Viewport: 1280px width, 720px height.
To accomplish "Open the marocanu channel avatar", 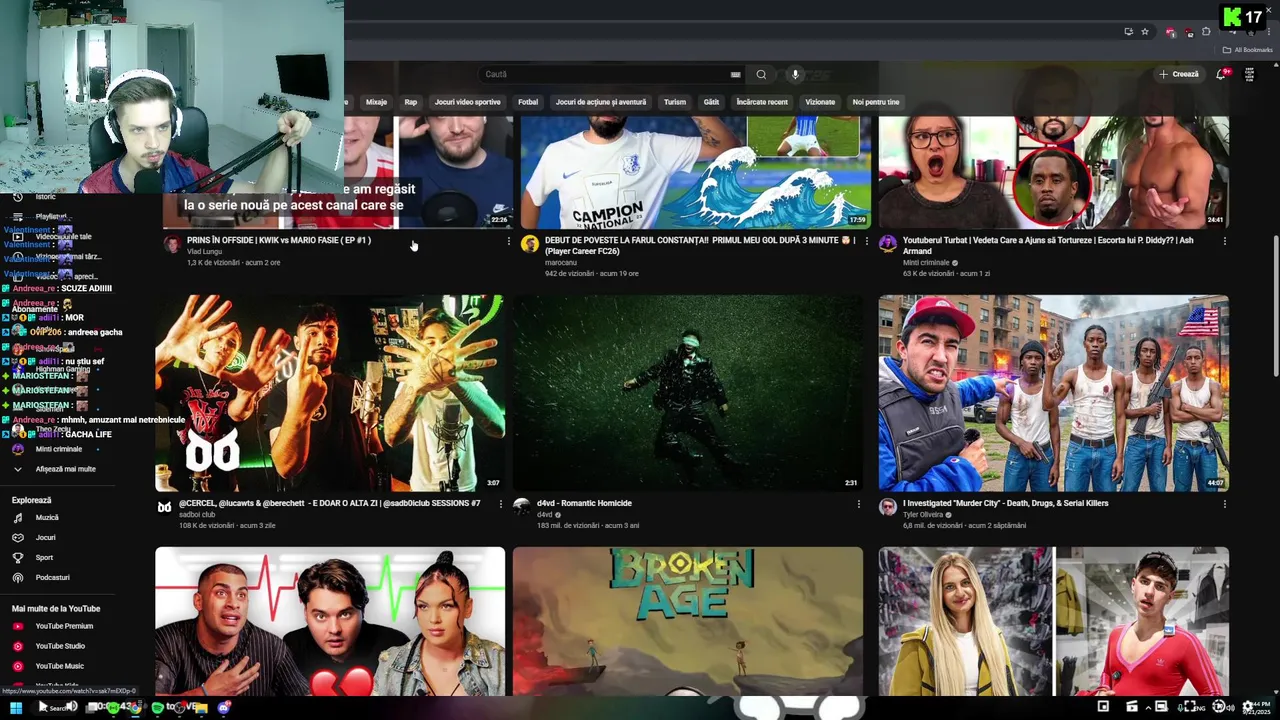I will [x=530, y=244].
